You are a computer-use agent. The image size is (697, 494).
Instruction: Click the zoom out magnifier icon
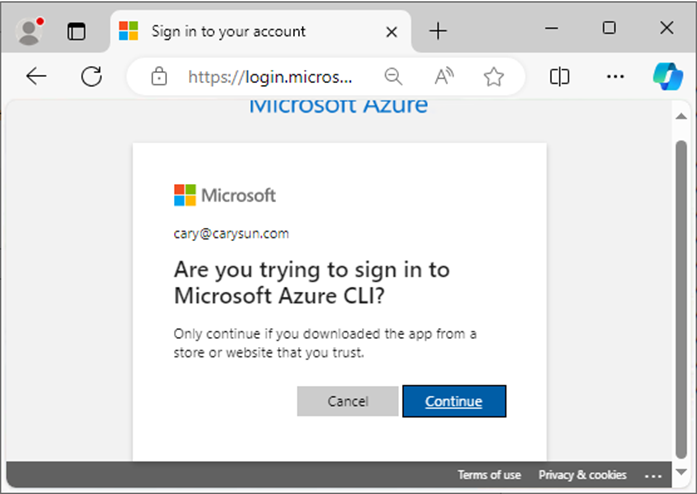393,76
